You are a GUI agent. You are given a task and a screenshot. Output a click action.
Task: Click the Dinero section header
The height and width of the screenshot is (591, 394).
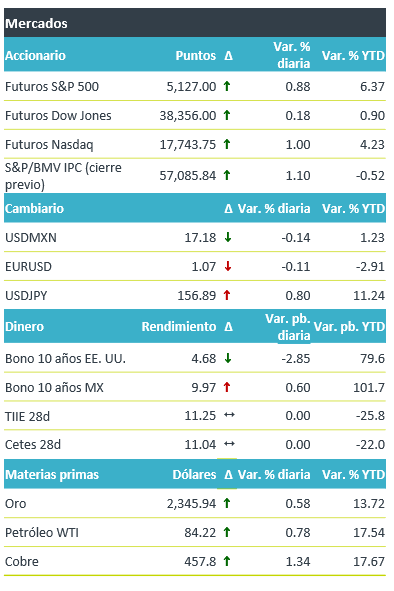pos(25,326)
